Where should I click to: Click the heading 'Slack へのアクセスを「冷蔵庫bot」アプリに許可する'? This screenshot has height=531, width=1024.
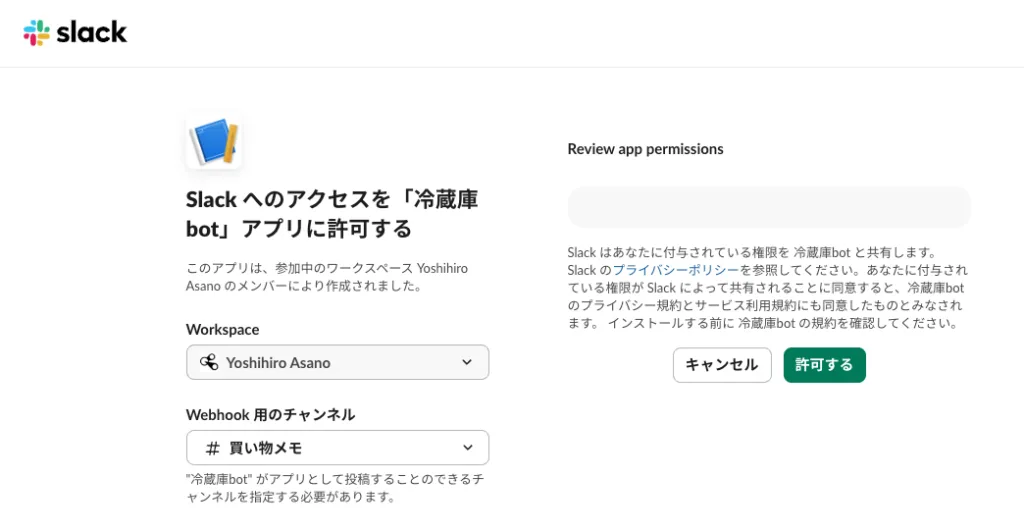click(x=332, y=214)
